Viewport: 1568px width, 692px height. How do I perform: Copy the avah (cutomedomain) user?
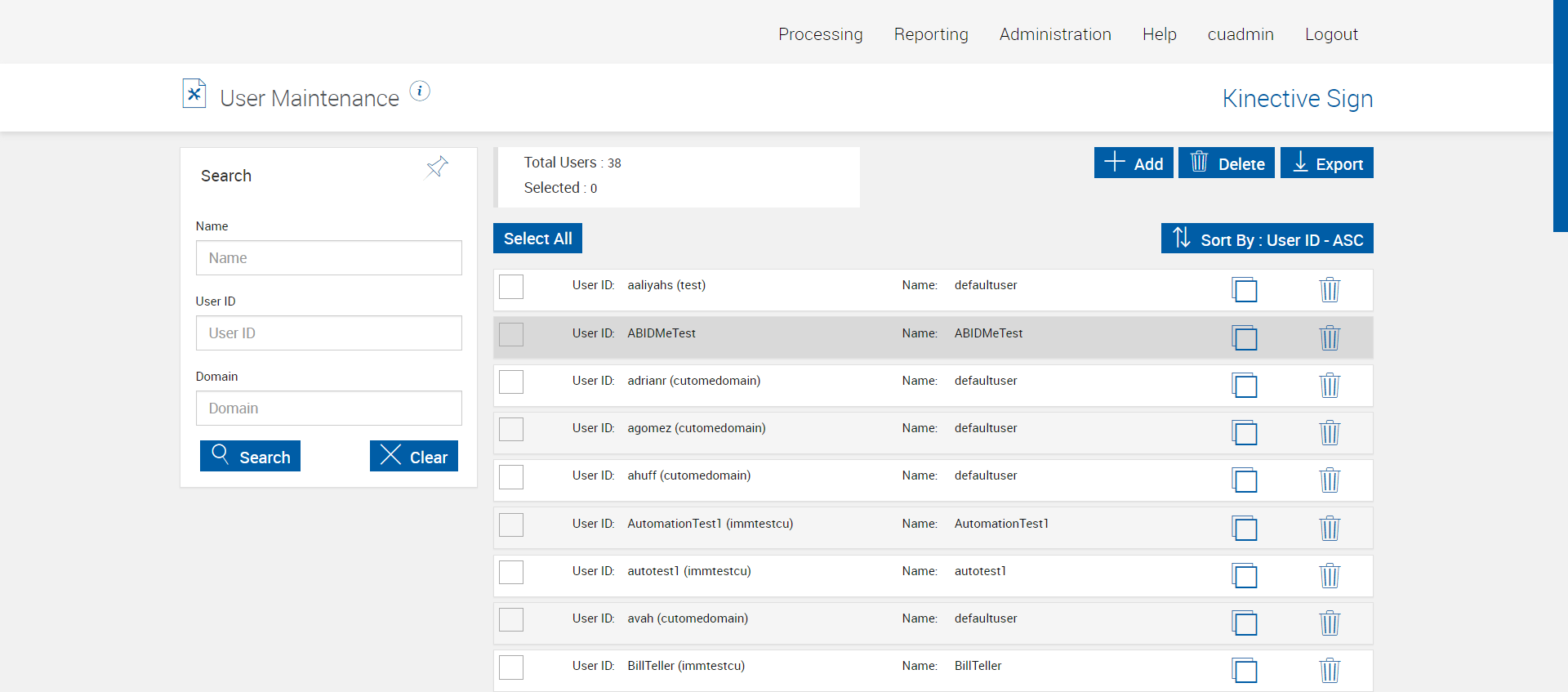point(1245,623)
